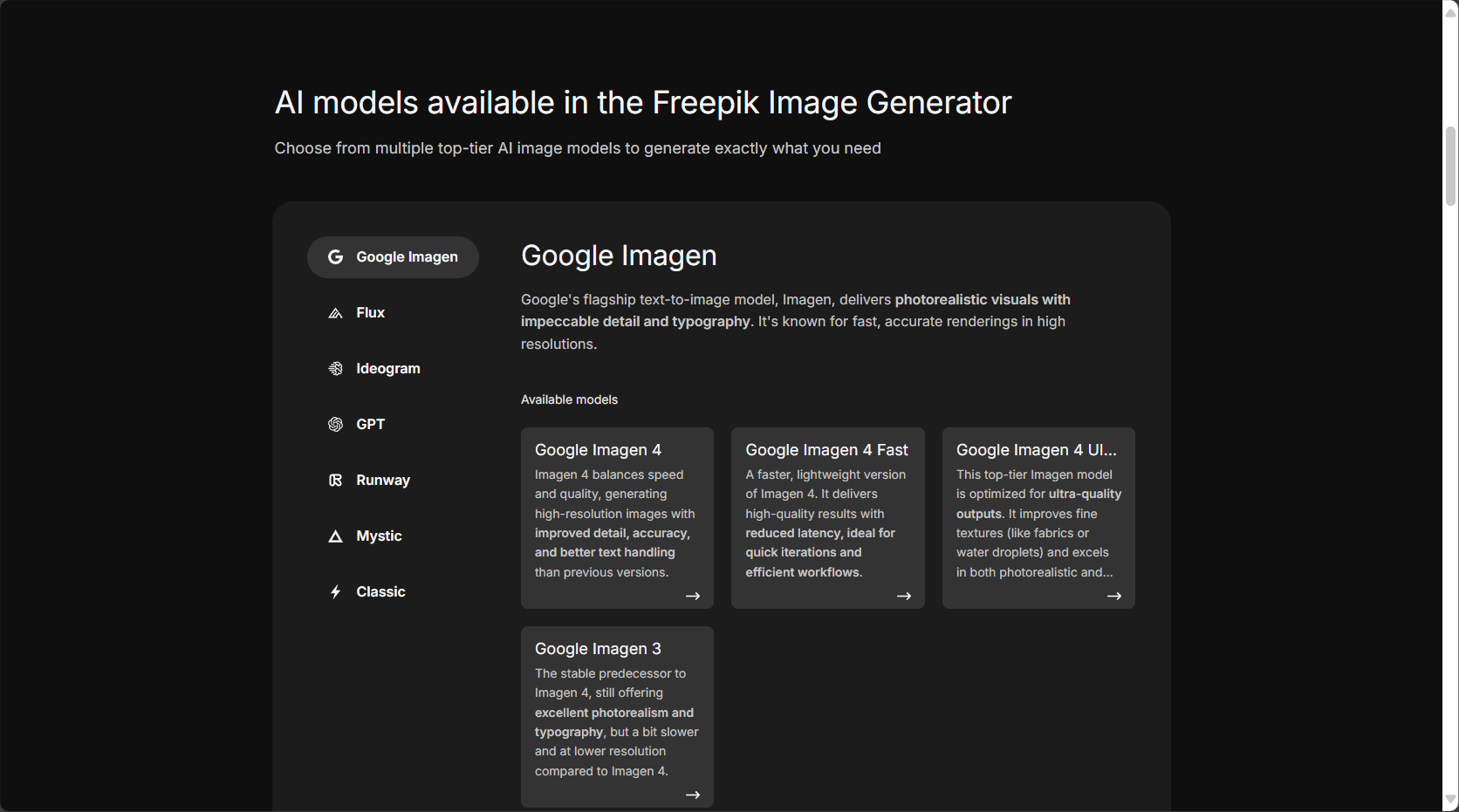Viewport: 1459px width, 812px height.
Task: Click the Flux triangle logo icon
Action: tap(335, 313)
